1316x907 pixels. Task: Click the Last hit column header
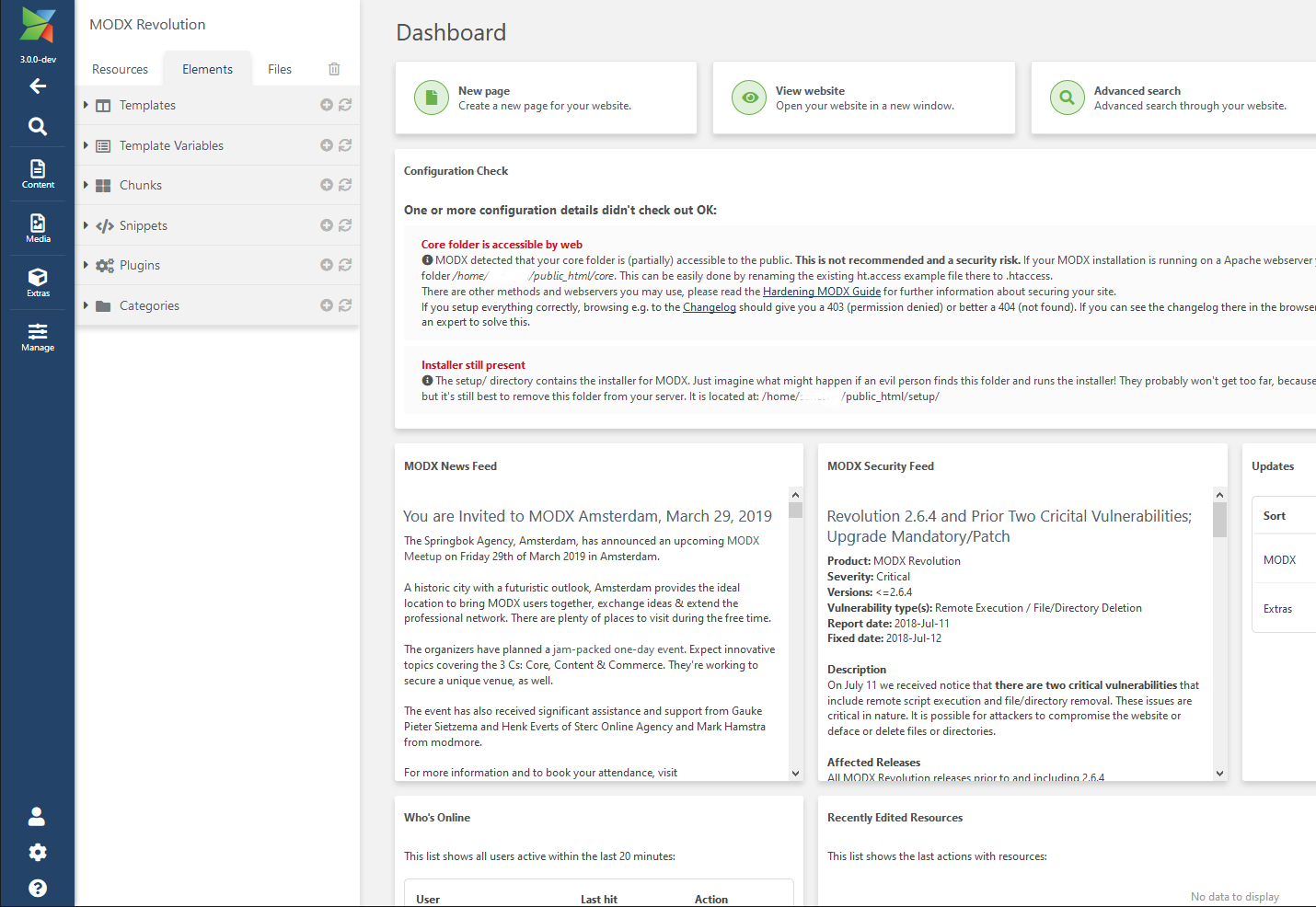pos(599,900)
